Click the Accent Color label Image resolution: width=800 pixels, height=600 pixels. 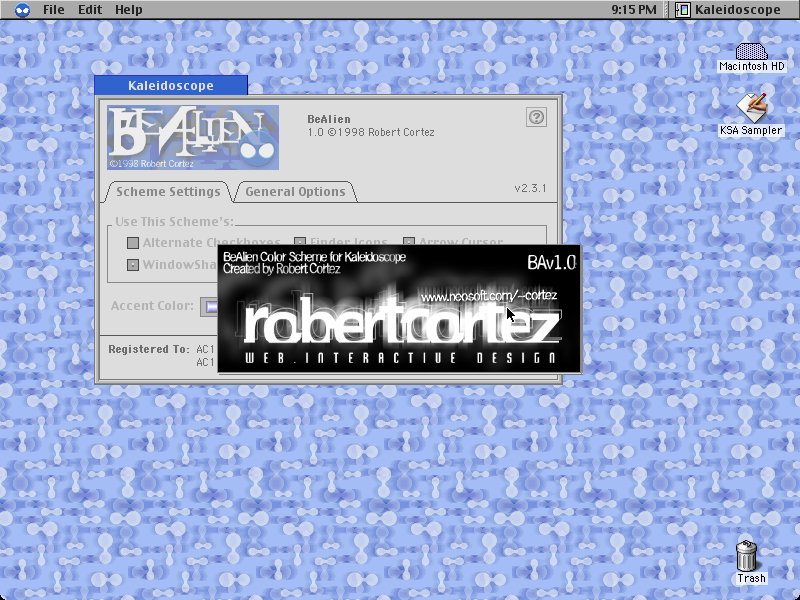point(152,306)
